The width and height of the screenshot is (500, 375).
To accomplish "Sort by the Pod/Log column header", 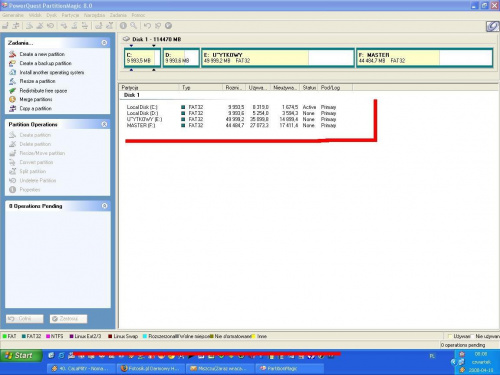I will (x=335, y=88).
